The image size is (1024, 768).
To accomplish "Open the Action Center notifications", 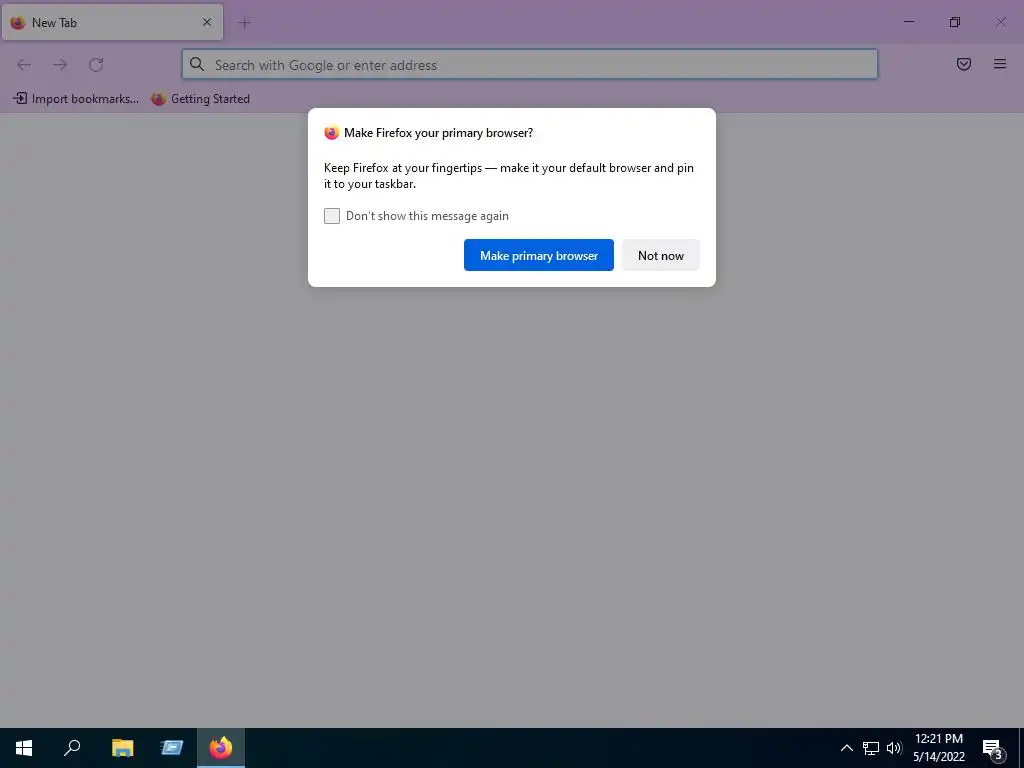I will [x=993, y=748].
